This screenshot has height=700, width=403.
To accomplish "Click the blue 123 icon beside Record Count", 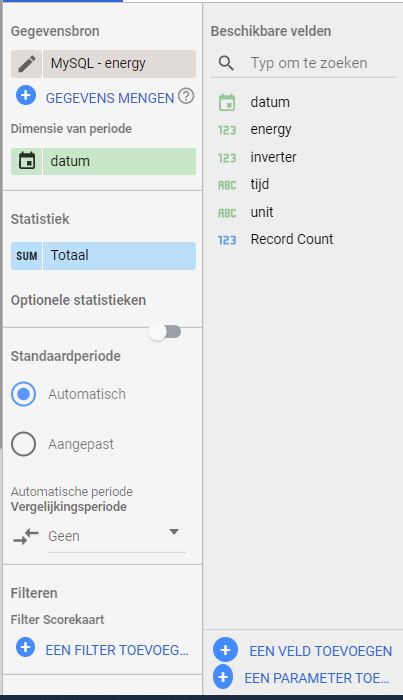I will (x=227, y=240).
